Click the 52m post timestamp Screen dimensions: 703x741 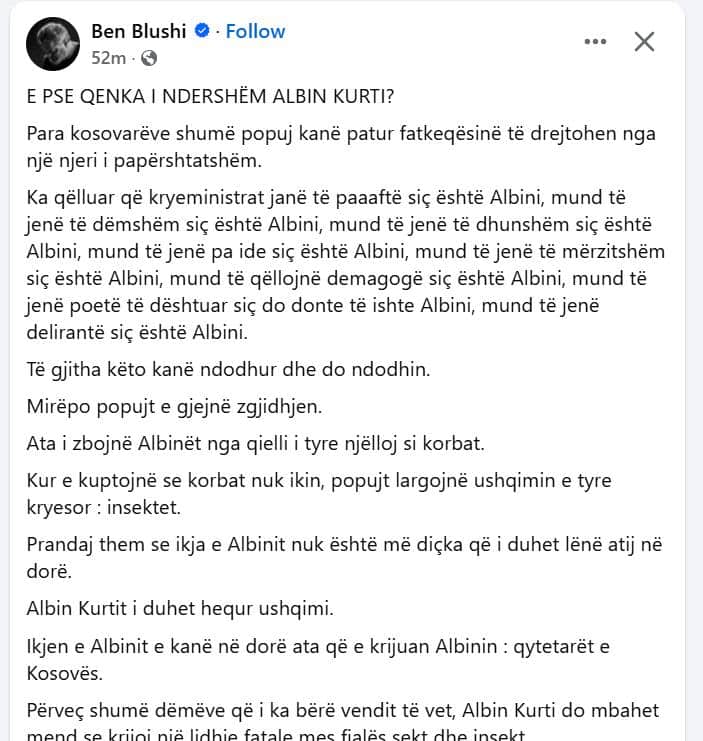pyautogui.click(x=108, y=58)
